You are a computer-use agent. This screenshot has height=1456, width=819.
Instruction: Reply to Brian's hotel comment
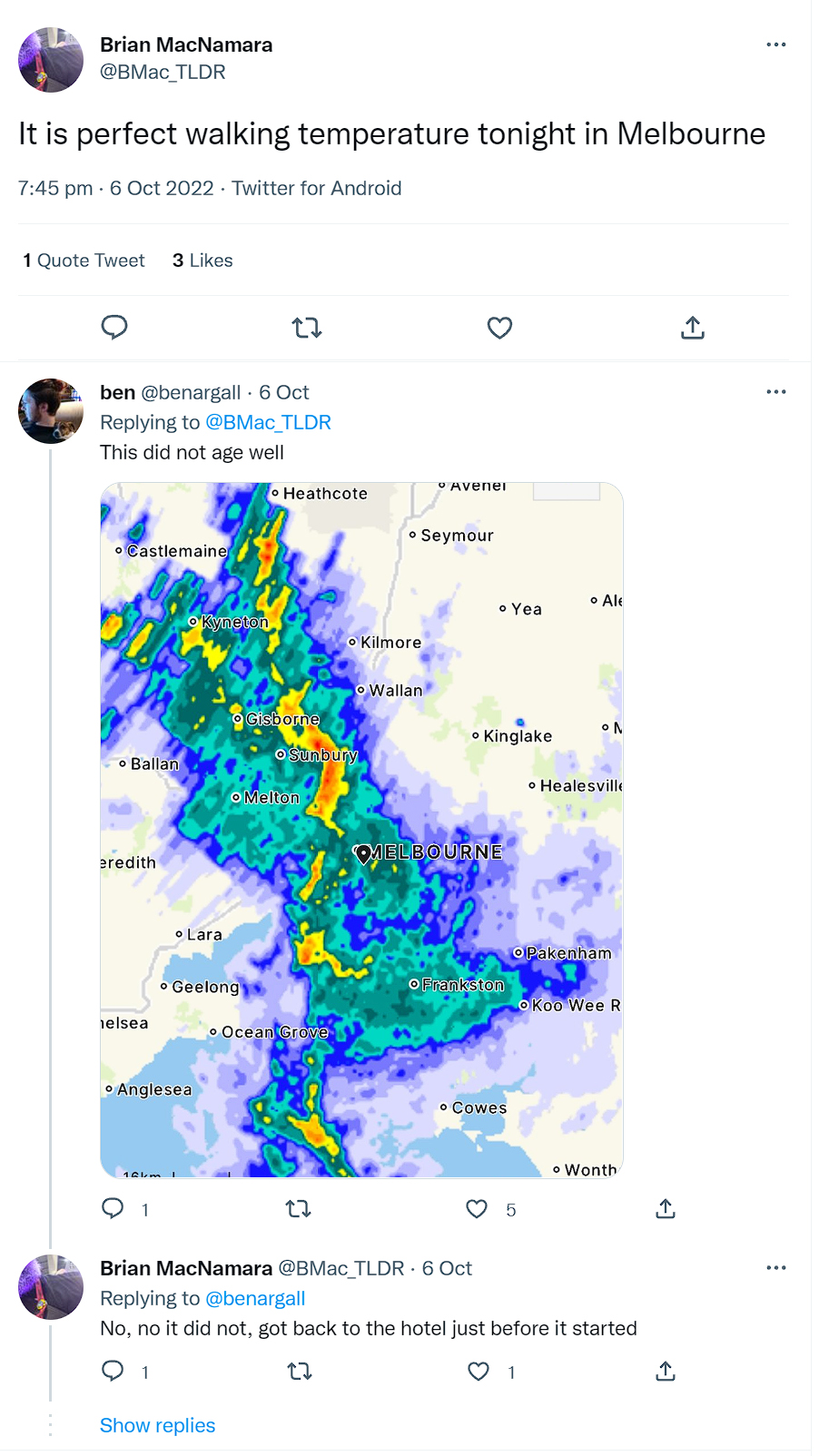coord(114,1372)
